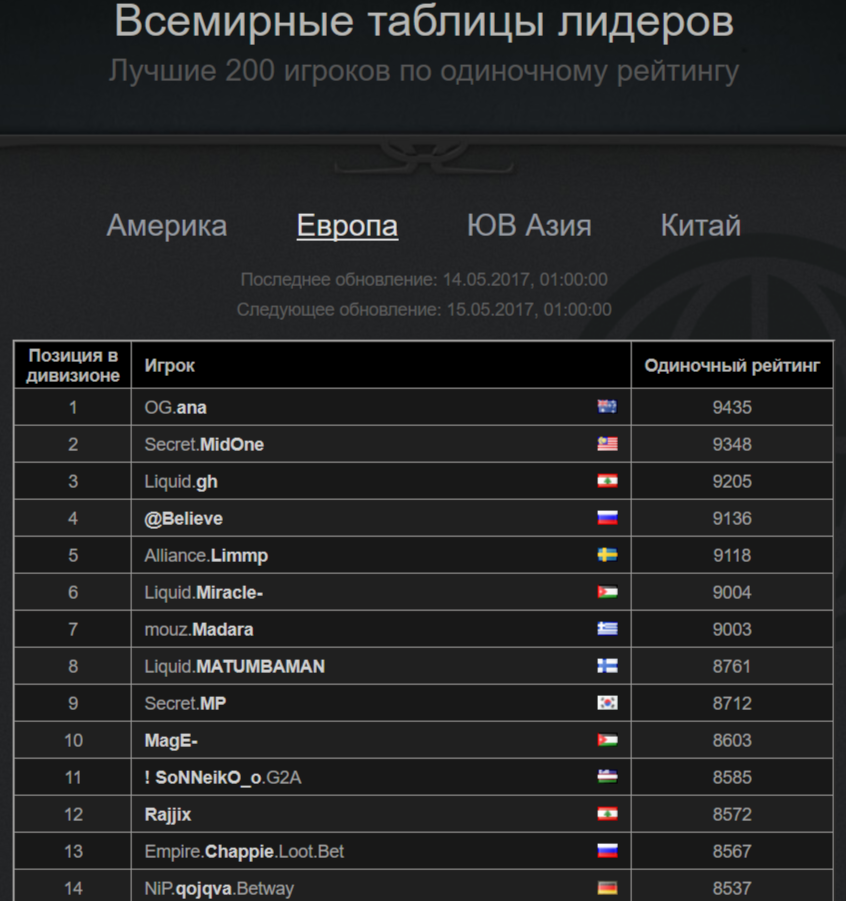Click the German flag next to NiP.qojqva.Betway

(607, 888)
